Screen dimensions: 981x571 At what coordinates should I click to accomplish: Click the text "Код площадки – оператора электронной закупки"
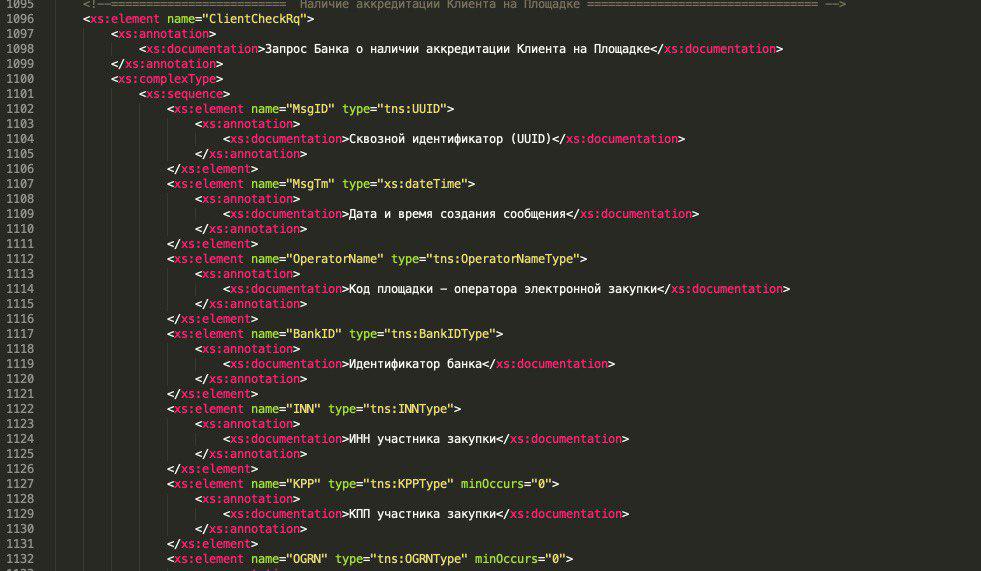click(503, 289)
